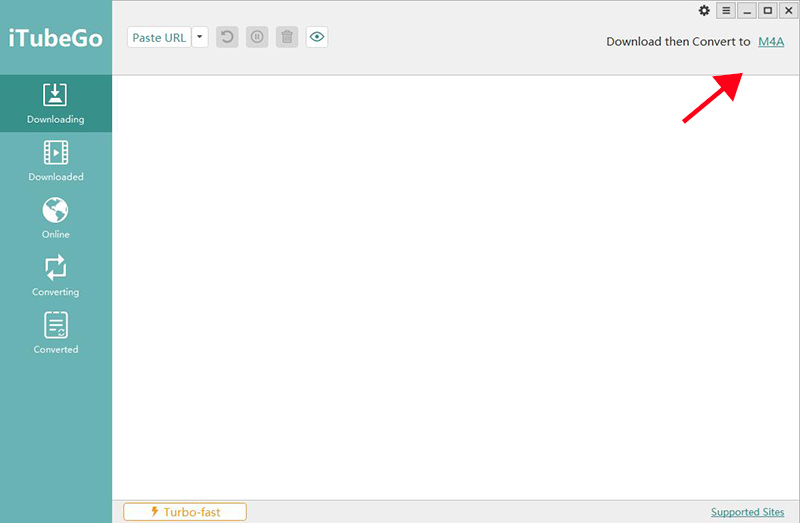Switch to the Downloading tab

coord(56,104)
